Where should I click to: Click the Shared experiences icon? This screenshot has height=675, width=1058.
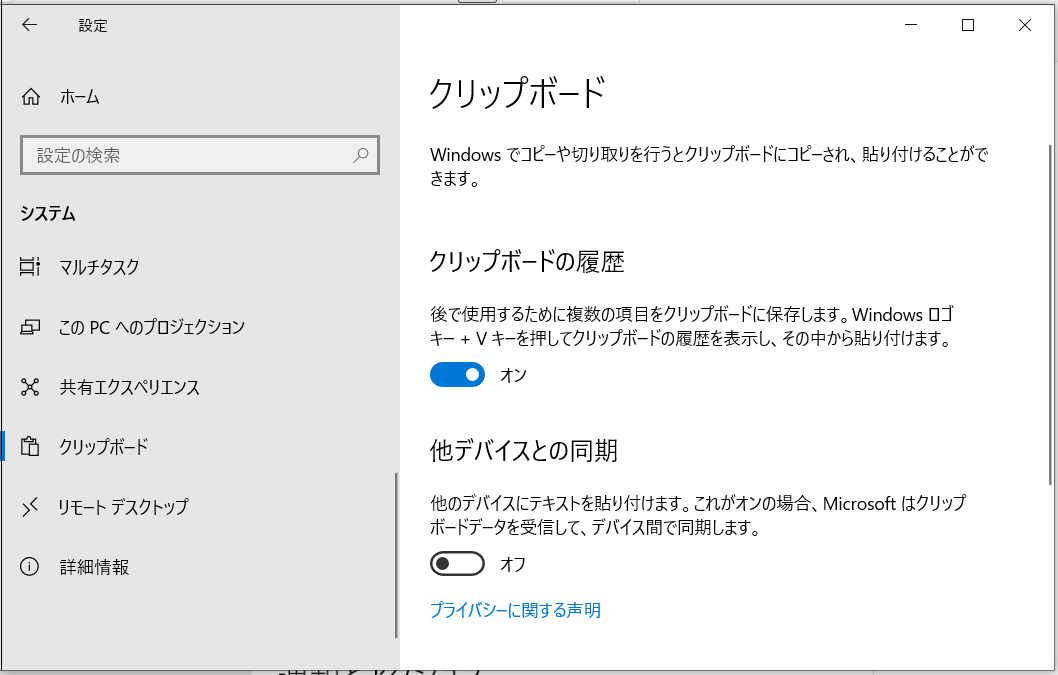(30, 387)
